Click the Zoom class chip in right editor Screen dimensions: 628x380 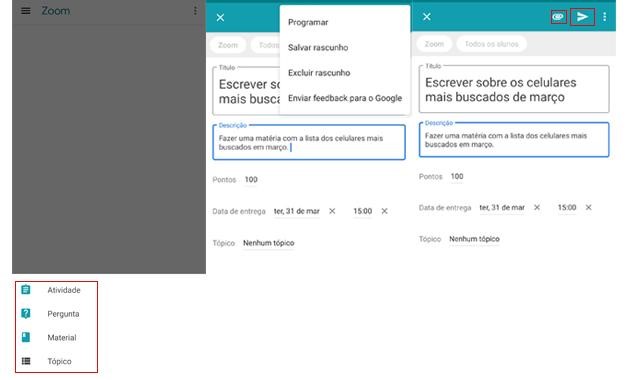click(x=434, y=44)
